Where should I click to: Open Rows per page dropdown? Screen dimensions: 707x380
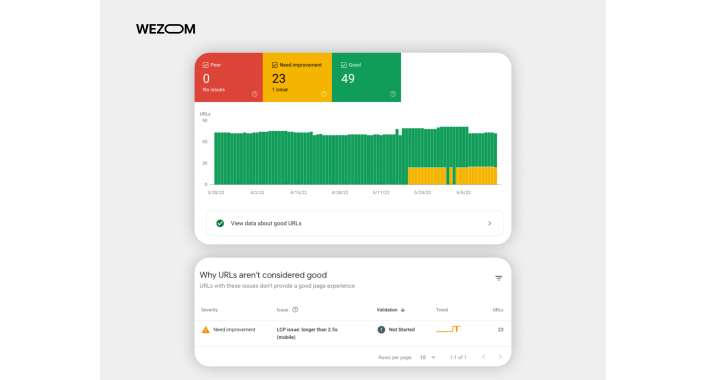click(x=428, y=357)
